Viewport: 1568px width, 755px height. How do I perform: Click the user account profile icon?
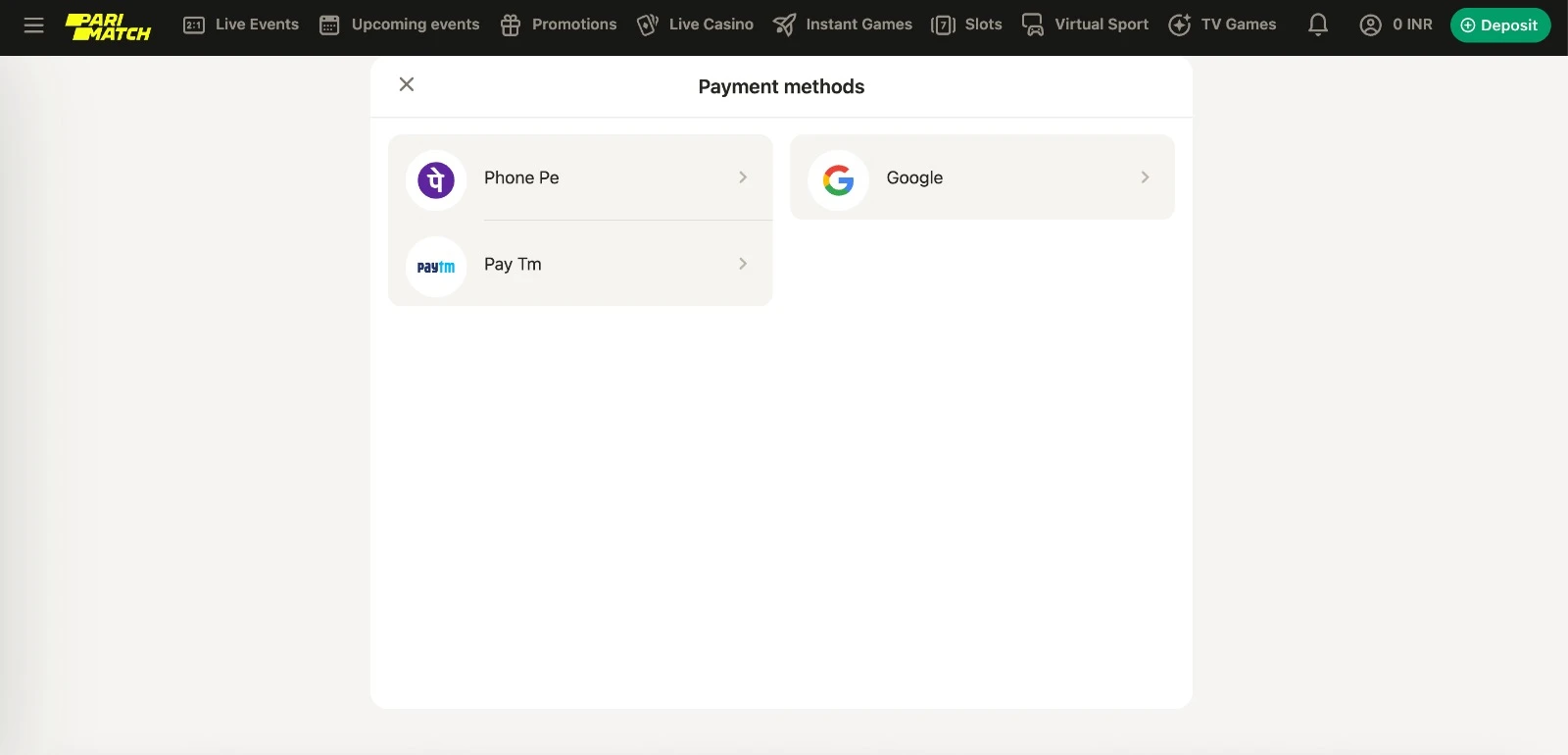(1370, 25)
